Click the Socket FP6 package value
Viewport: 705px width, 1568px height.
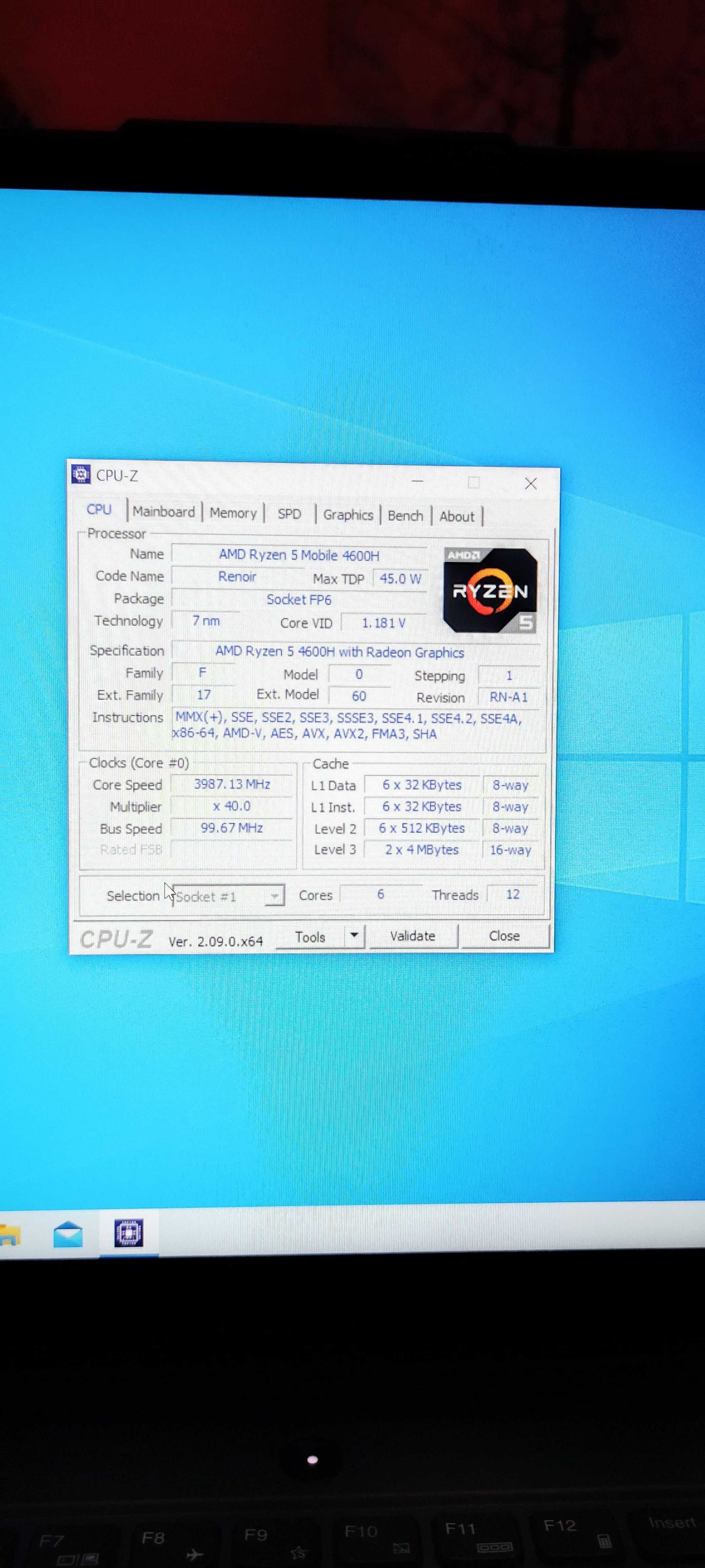coord(299,600)
